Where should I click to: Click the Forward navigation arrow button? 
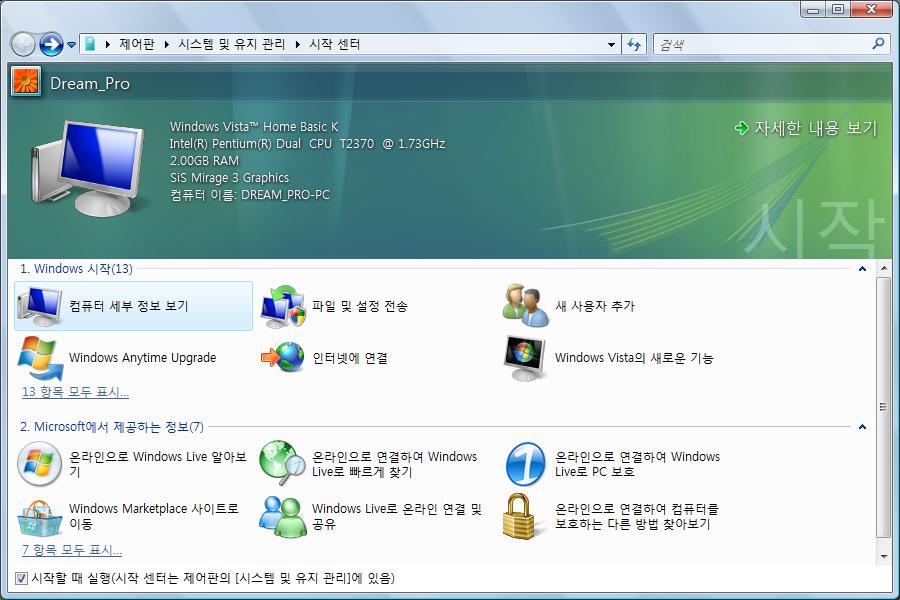[51, 44]
